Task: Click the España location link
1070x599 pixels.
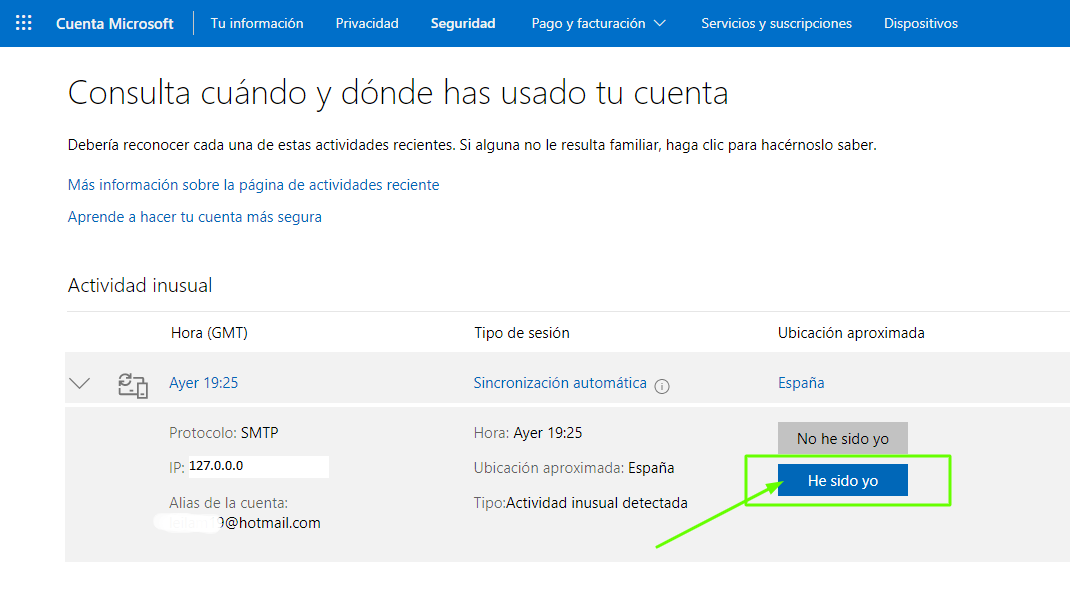Action: 801,383
